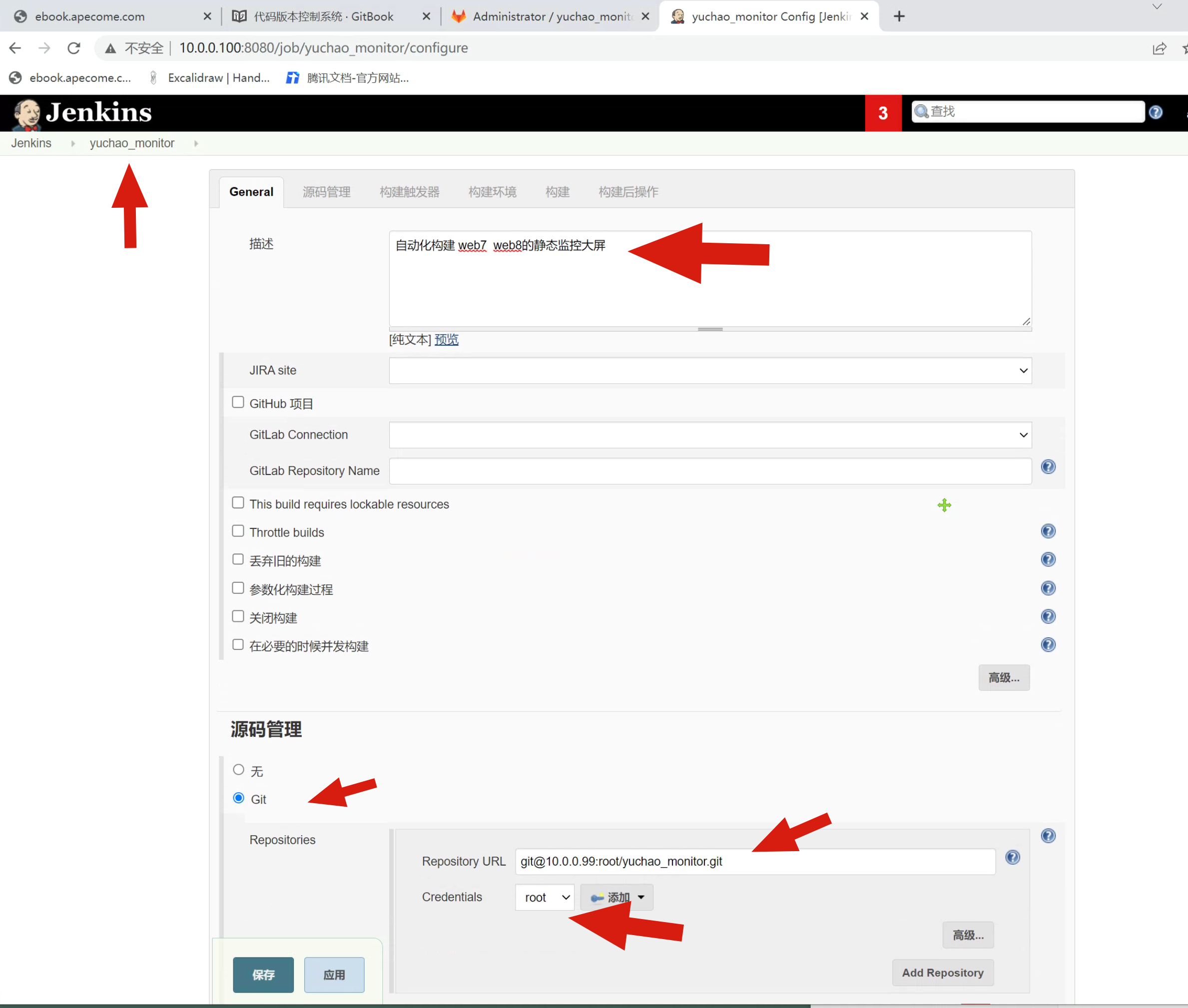Screen dimensions: 1188x1008
Task: Reload the browser page
Action: [74, 48]
